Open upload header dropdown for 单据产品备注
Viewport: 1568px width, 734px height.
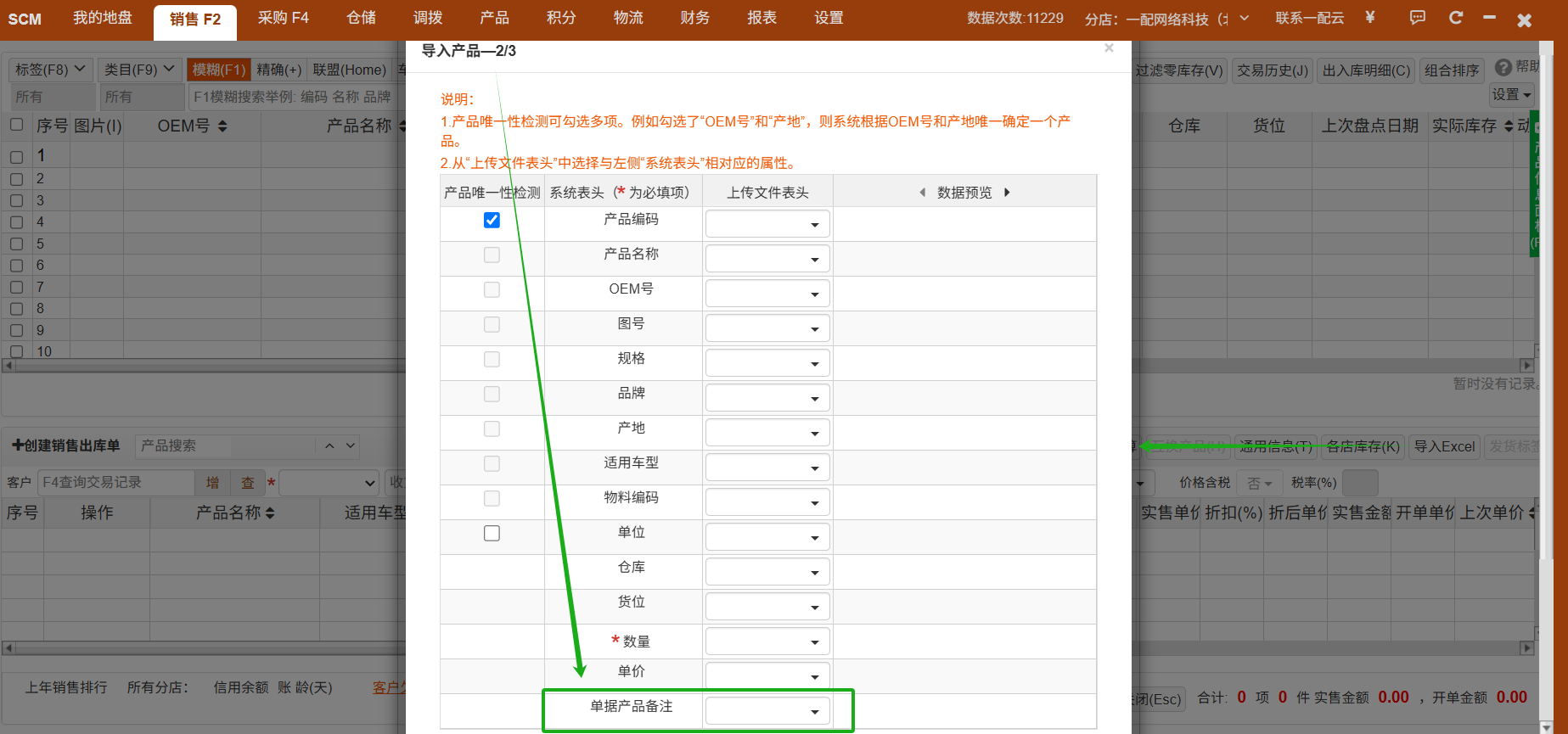point(767,711)
